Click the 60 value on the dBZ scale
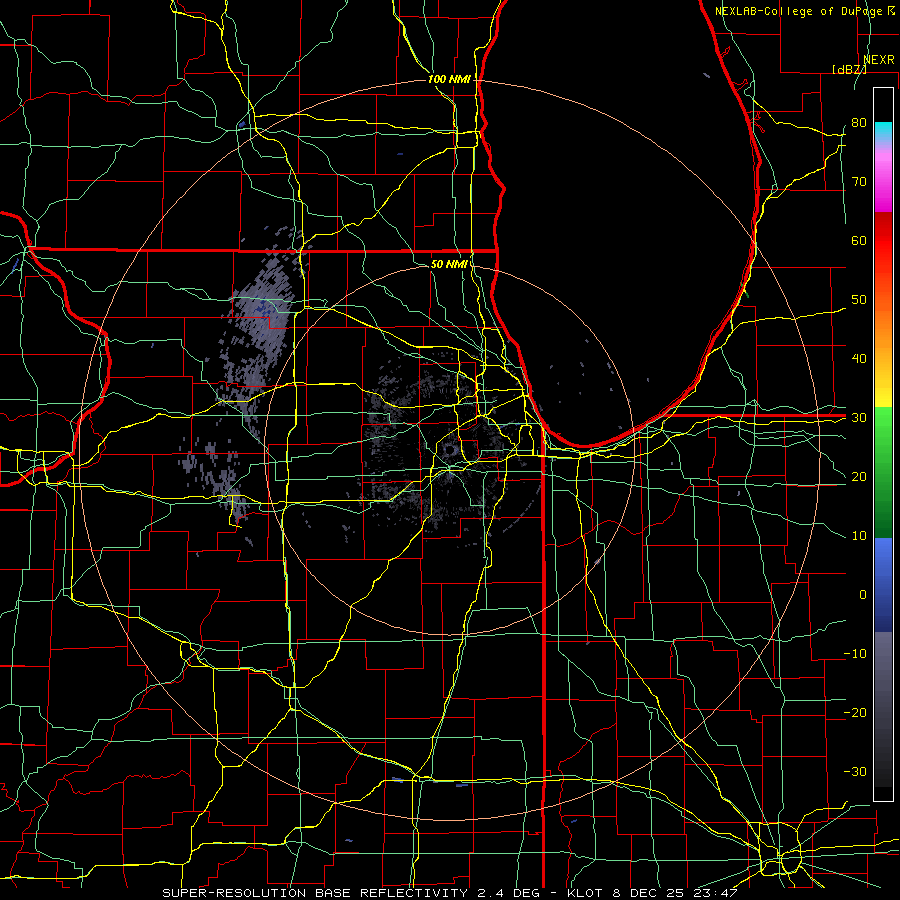The image size is (900, 900). point(859,241)
